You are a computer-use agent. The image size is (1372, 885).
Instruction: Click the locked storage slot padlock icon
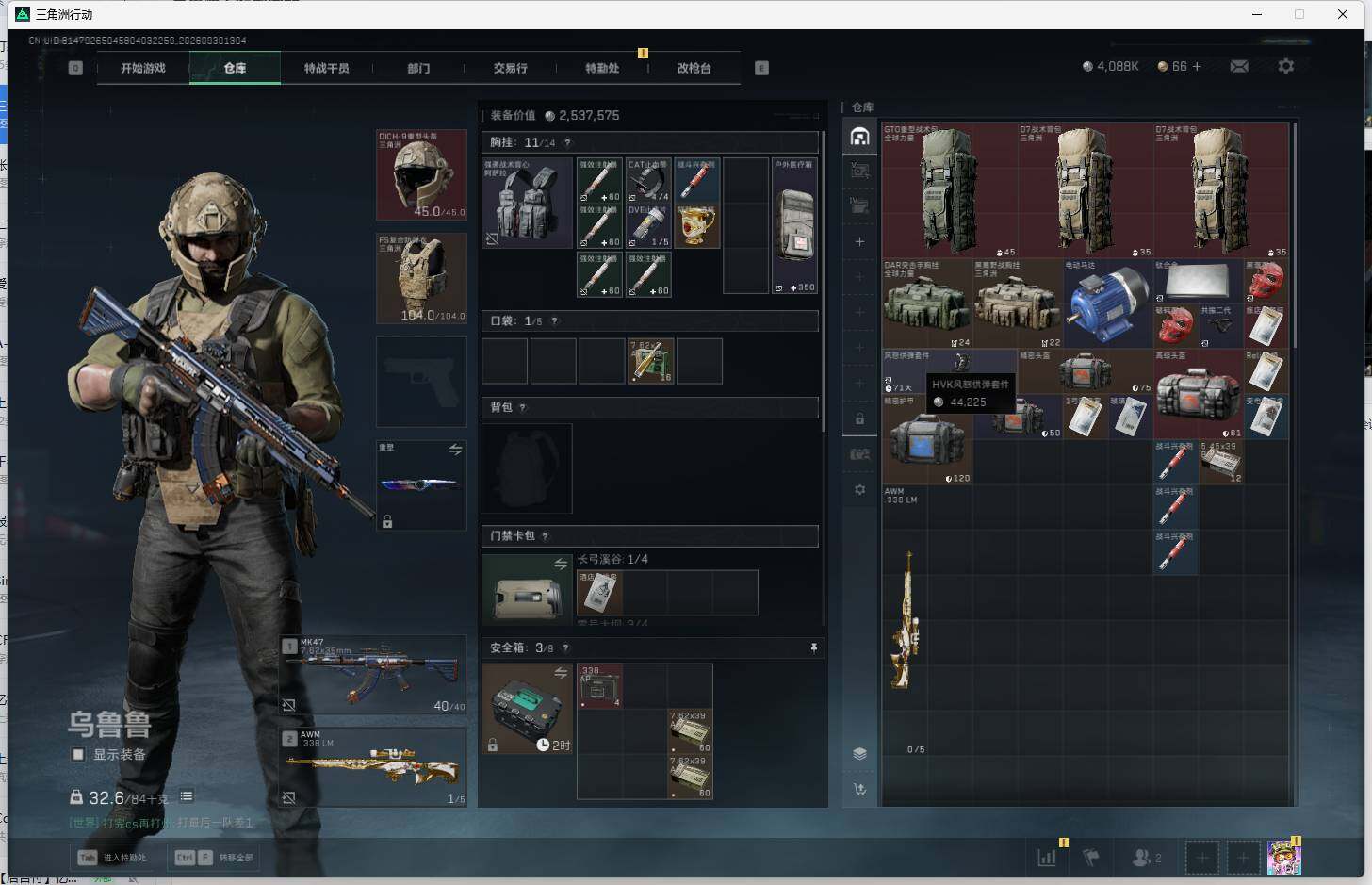pos(859,418)
